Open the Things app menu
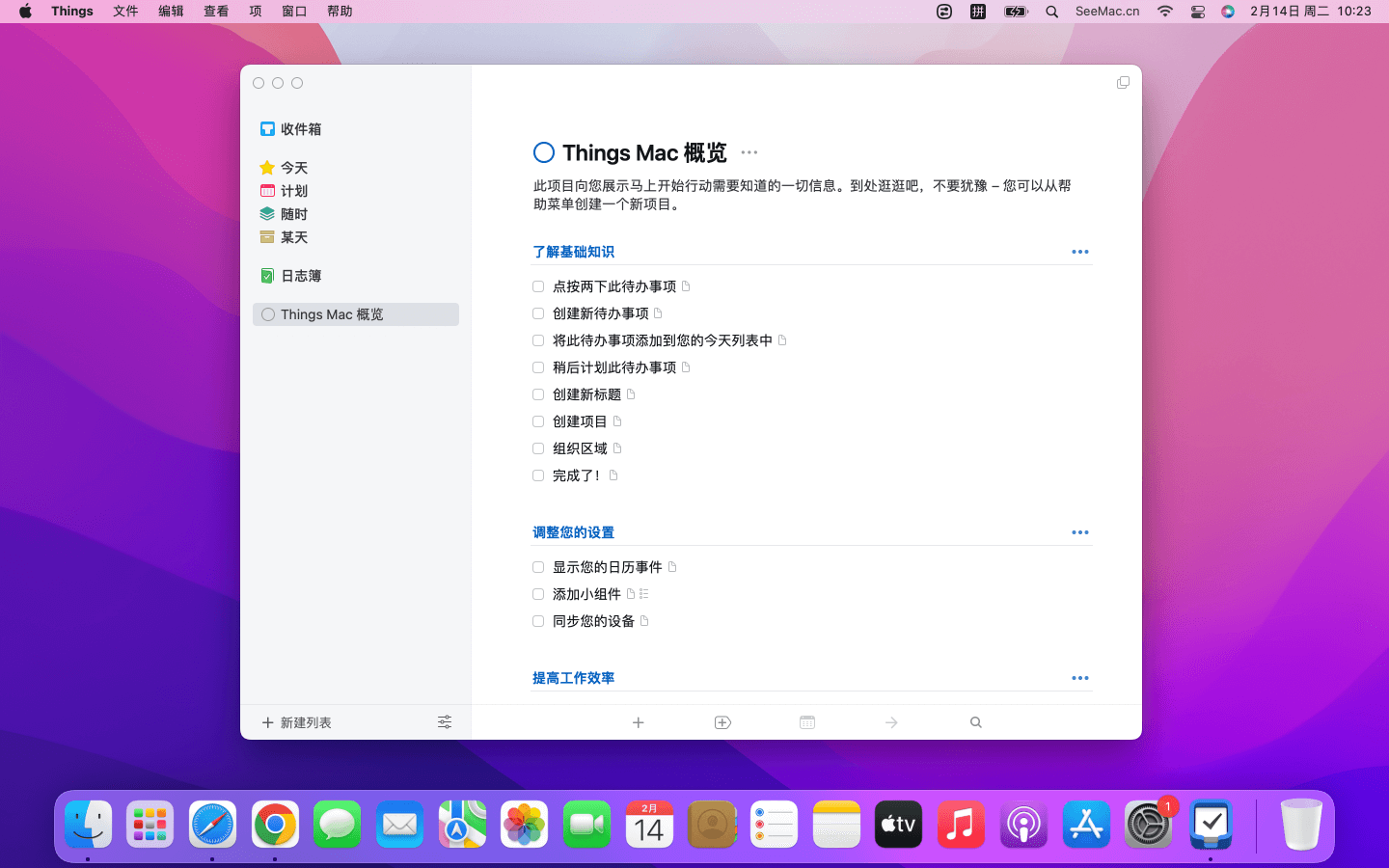This screenshot has width=1389, height=868. tap(72, 12)
